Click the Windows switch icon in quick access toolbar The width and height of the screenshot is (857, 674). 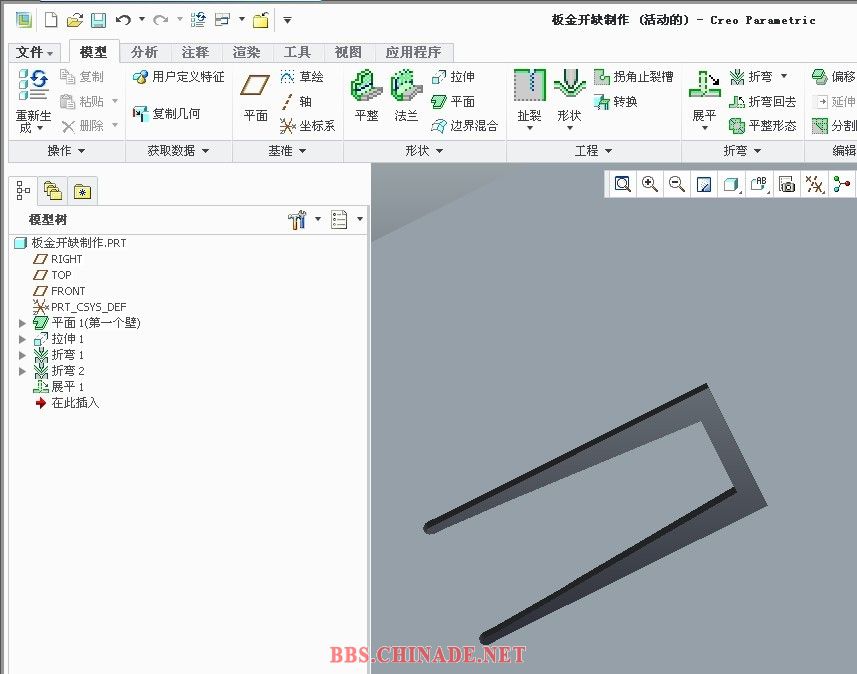click(222, 20)
